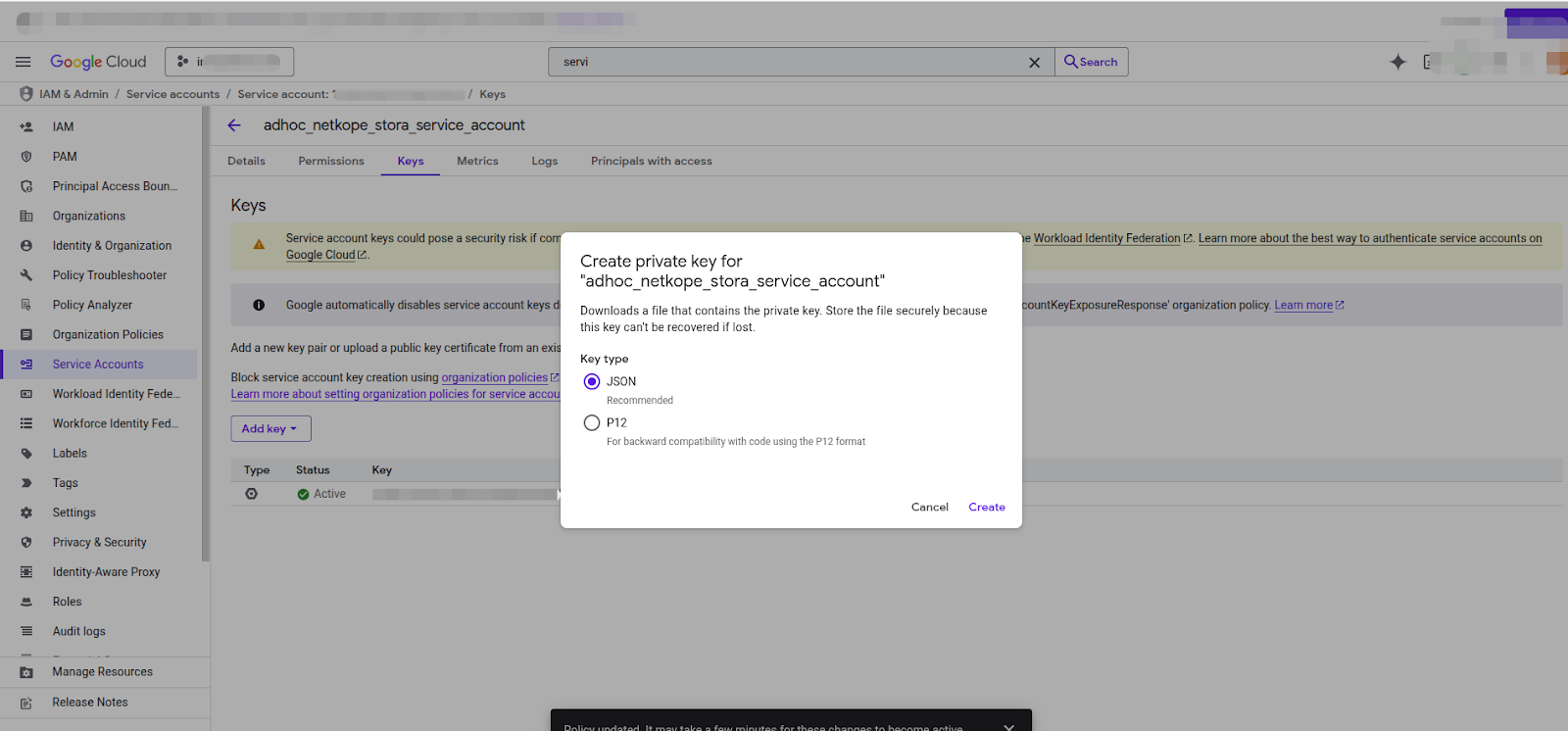Switch to the Metrics tab
This screenshot has height=731, width=1568.
point(477,161)
